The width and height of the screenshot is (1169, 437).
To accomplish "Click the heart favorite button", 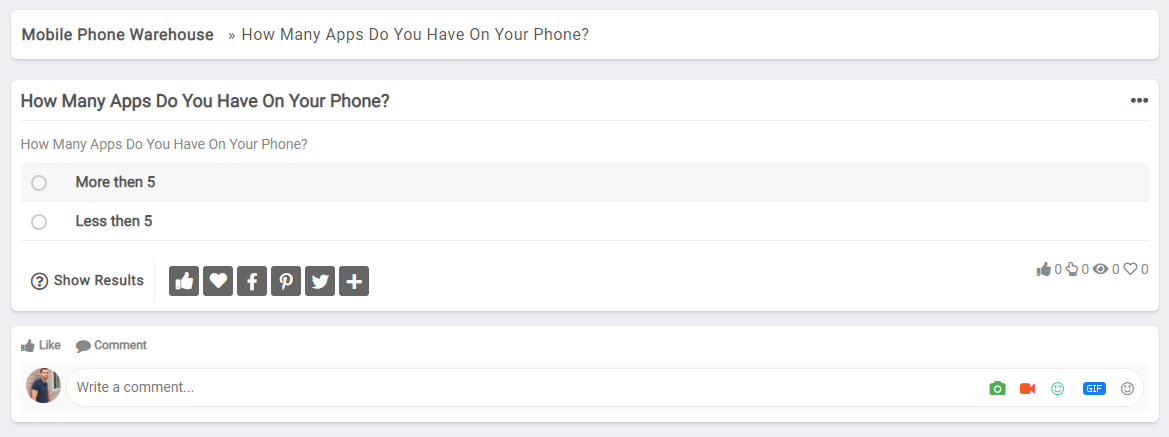I will 218,281.
